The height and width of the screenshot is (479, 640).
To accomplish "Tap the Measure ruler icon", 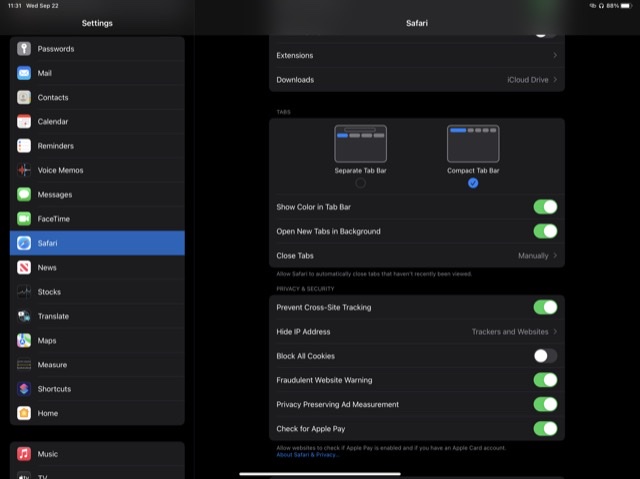I will point(24,365).
